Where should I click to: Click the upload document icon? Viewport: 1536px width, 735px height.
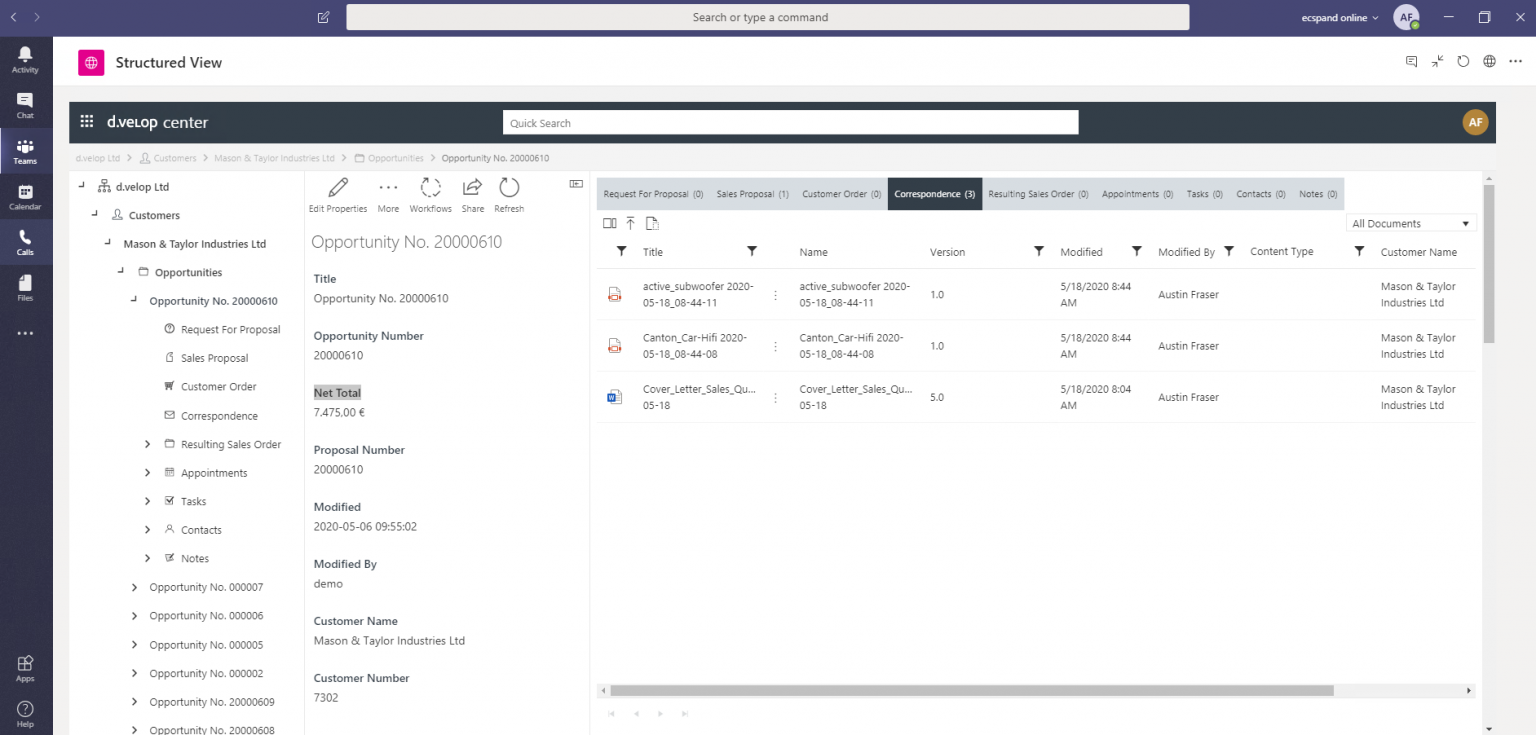coord(630,223)
